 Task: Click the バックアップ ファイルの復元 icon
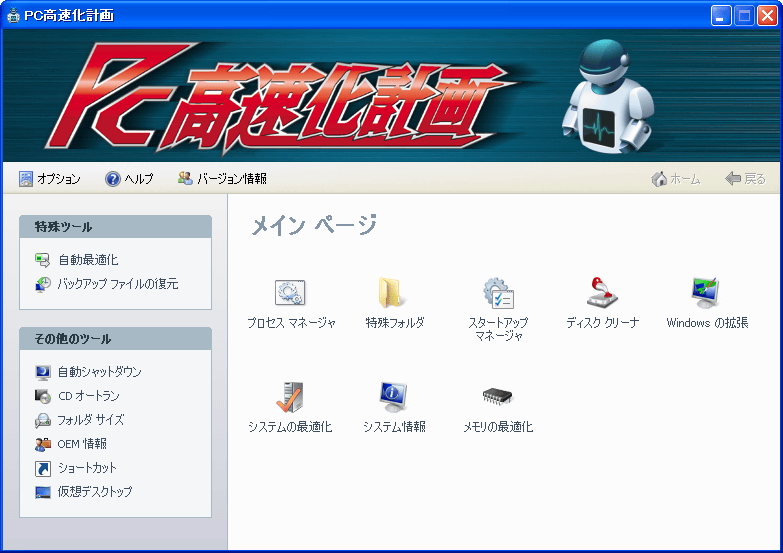(x=42, y=284)
